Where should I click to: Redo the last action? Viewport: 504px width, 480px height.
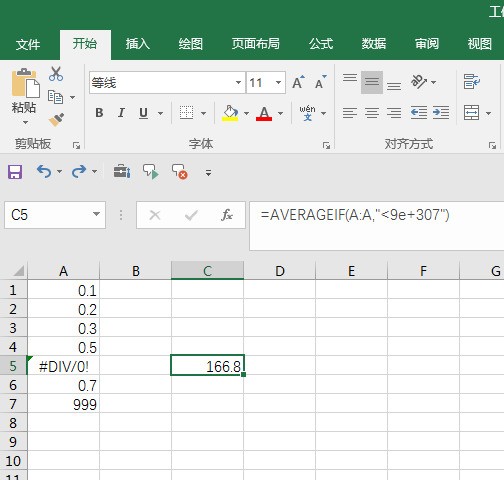click(x=79, y=172)
